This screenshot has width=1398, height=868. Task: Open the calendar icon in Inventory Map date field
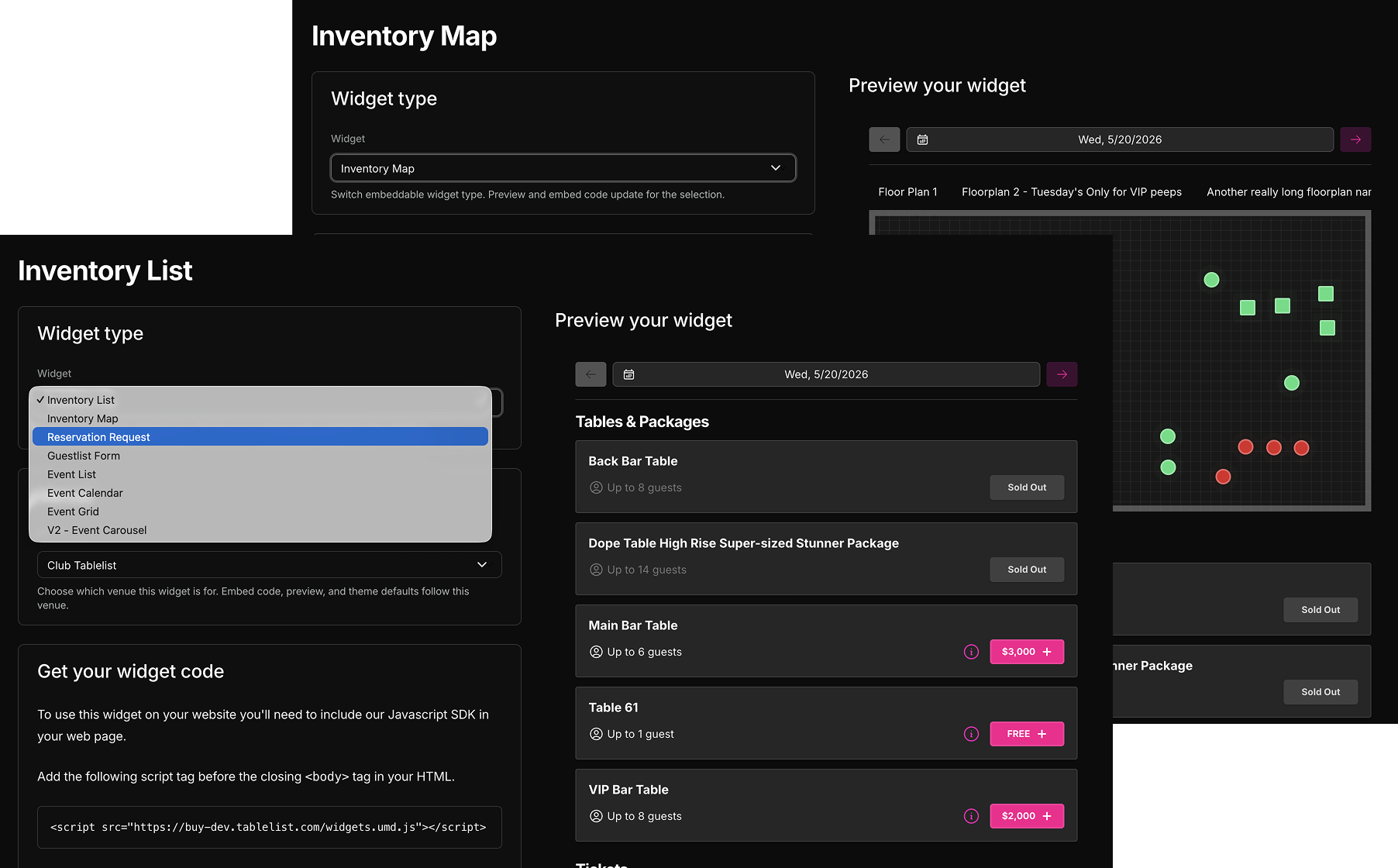tap(923, 139)
